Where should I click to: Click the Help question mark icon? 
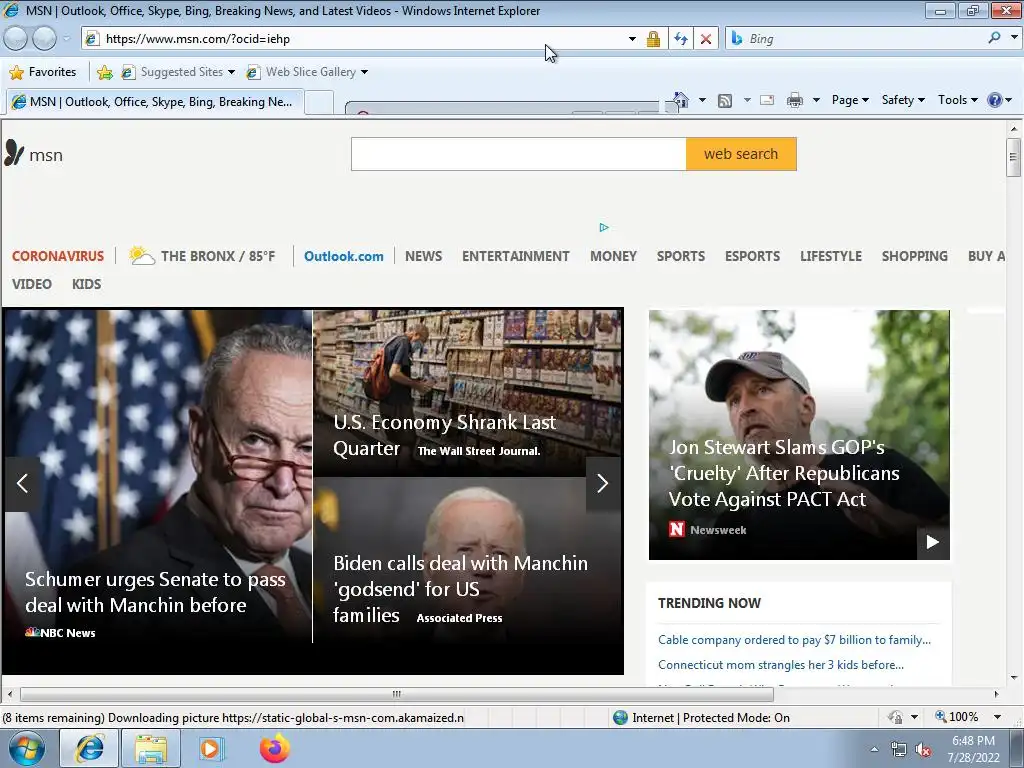click(x=995, y=100)
